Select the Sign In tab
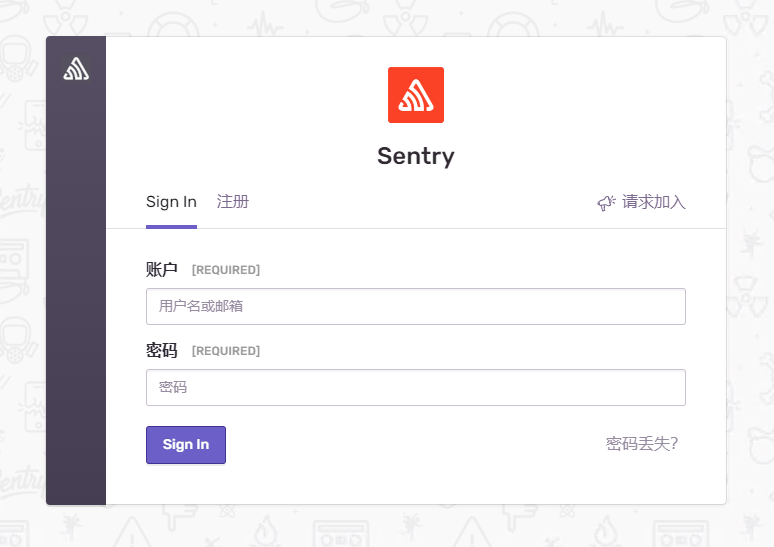 point(171,202)
